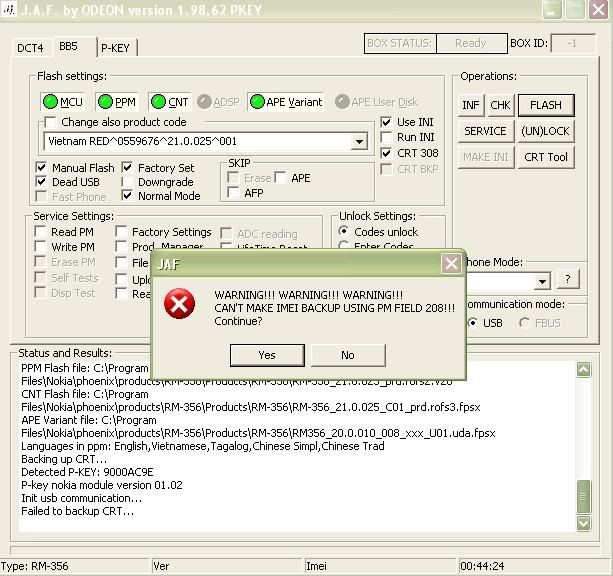This screenshot has width=613, height=576.
Task: Click the 'Failed to backup CRT...' log line
Action: 77,511
